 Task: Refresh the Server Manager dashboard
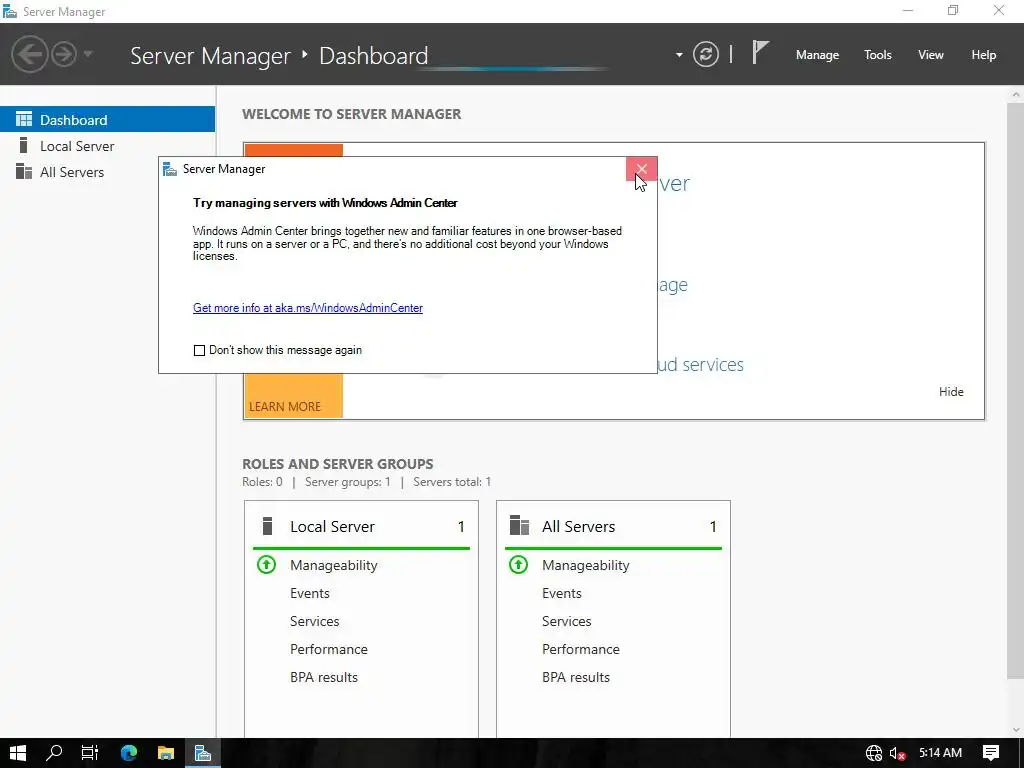coord(706,54)
